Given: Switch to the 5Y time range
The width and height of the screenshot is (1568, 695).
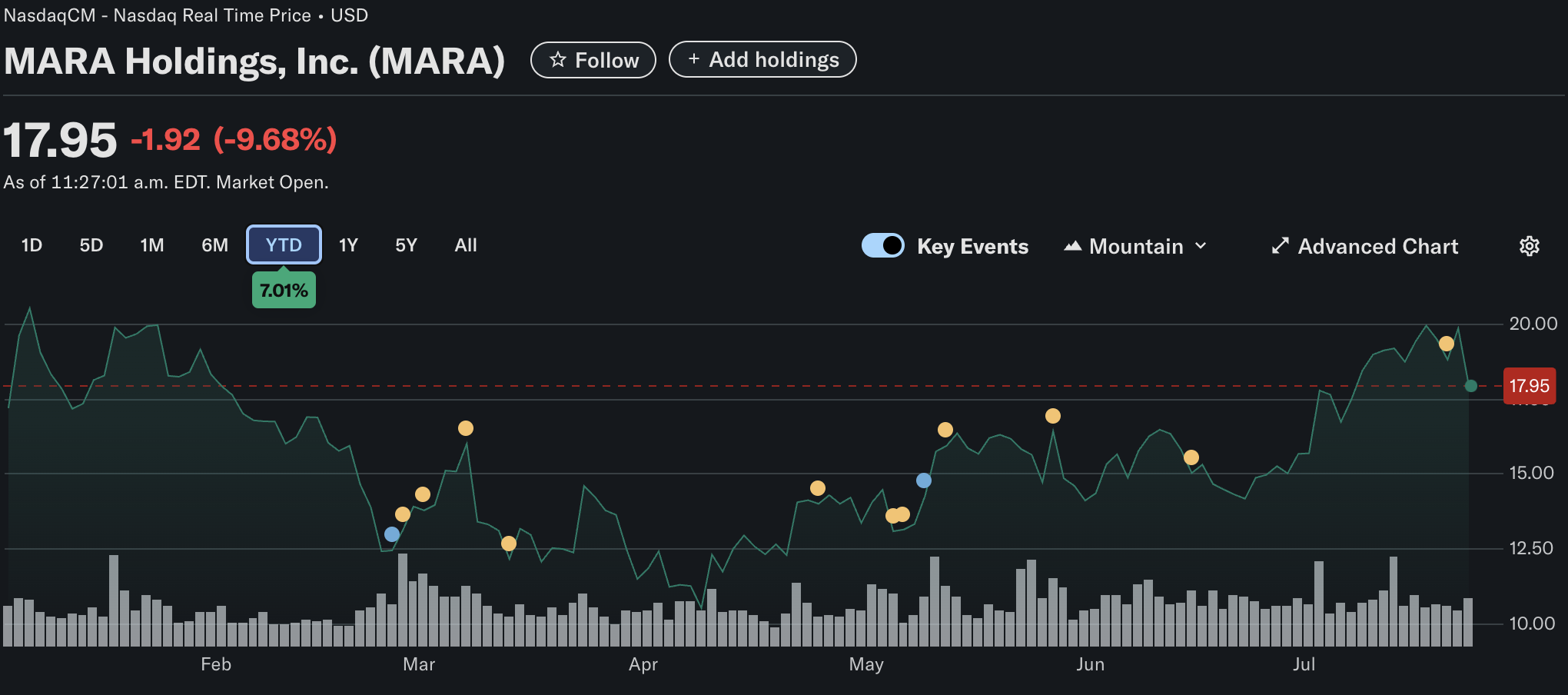Looking at the screenshot, I should [x=406, y=245].
